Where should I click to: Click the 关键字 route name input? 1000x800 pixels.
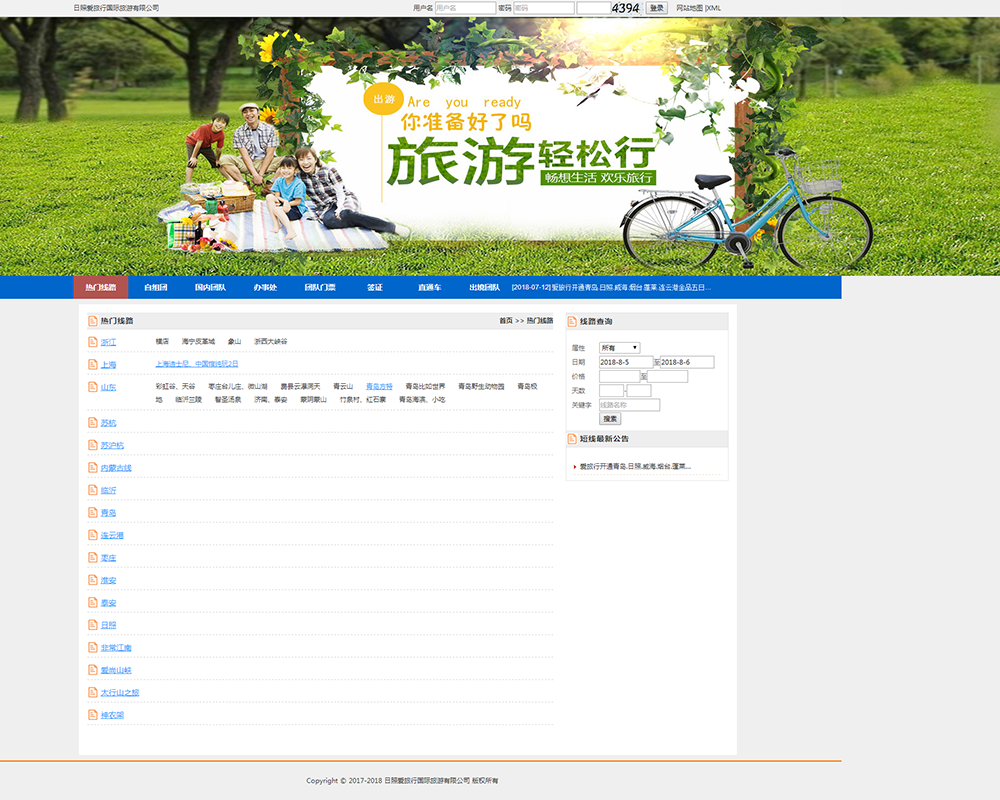[x=629, y=405]
